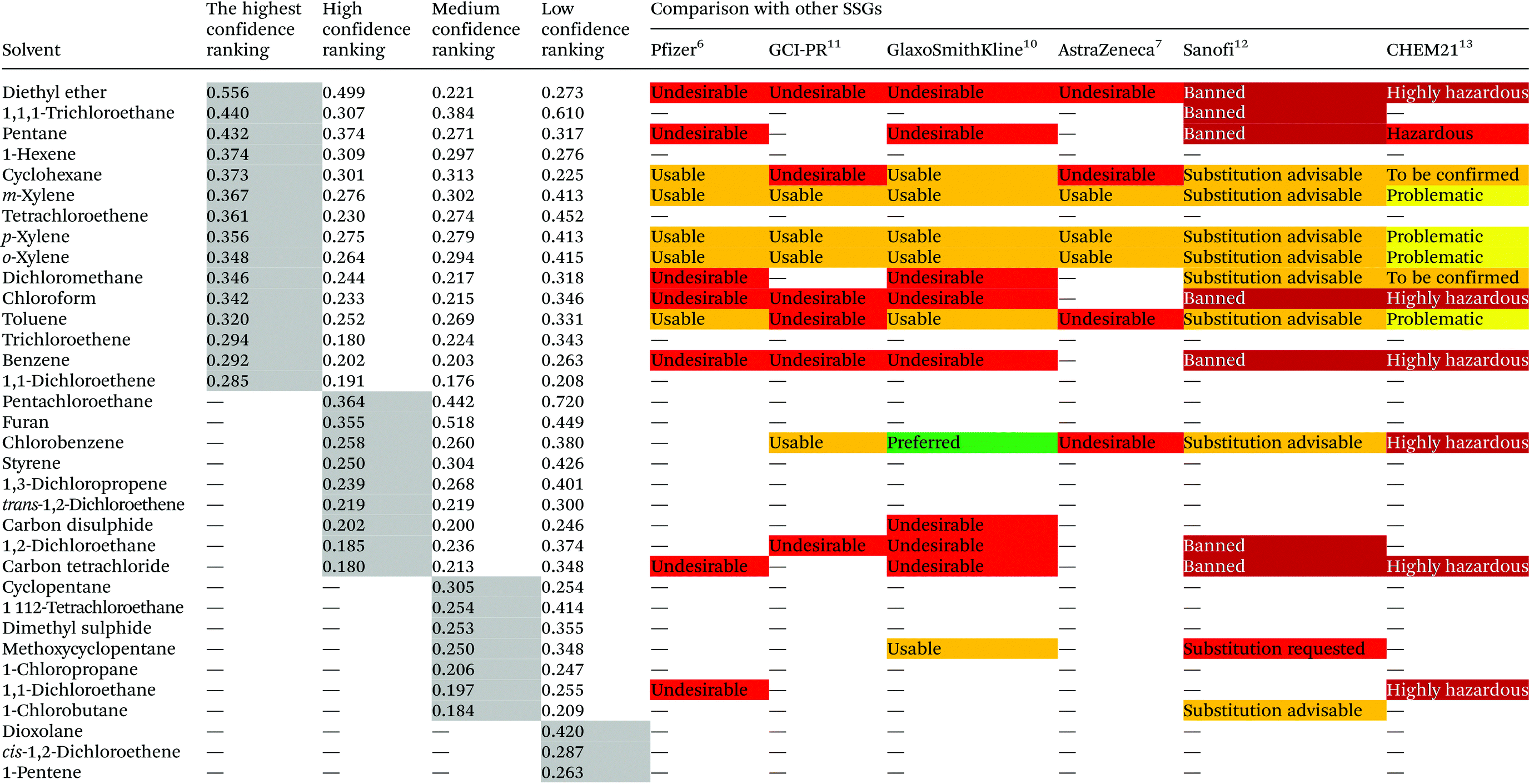This screenshot has width=1529, height=784.
Task: Click 'Substitution advisable' cell for 1-Chlorobutane
Action: [x=1284, y=711]
